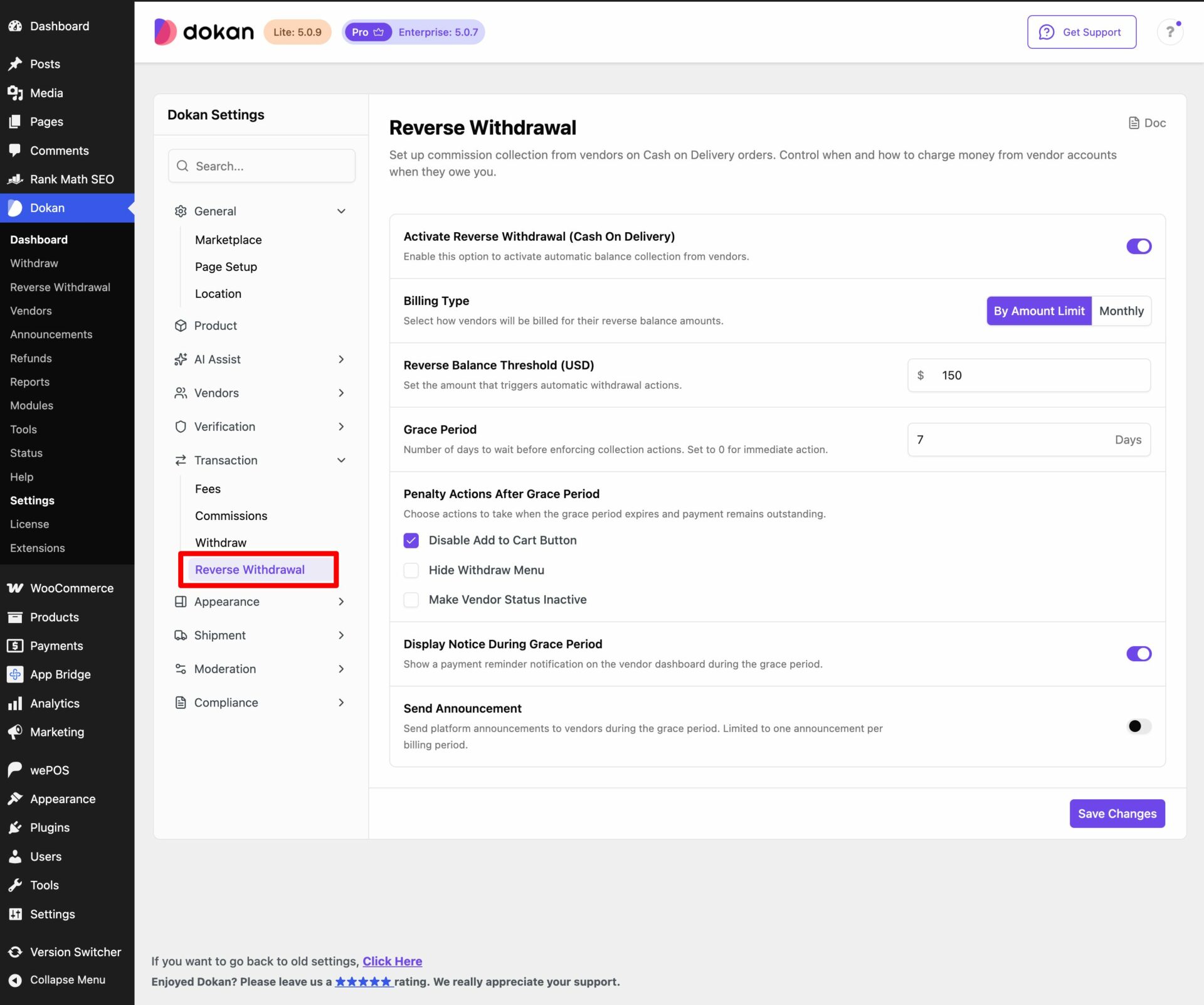The image size is (1204, 1005).
Task: Click the Media icon in sidebar
Action: [x=15, y=93]
